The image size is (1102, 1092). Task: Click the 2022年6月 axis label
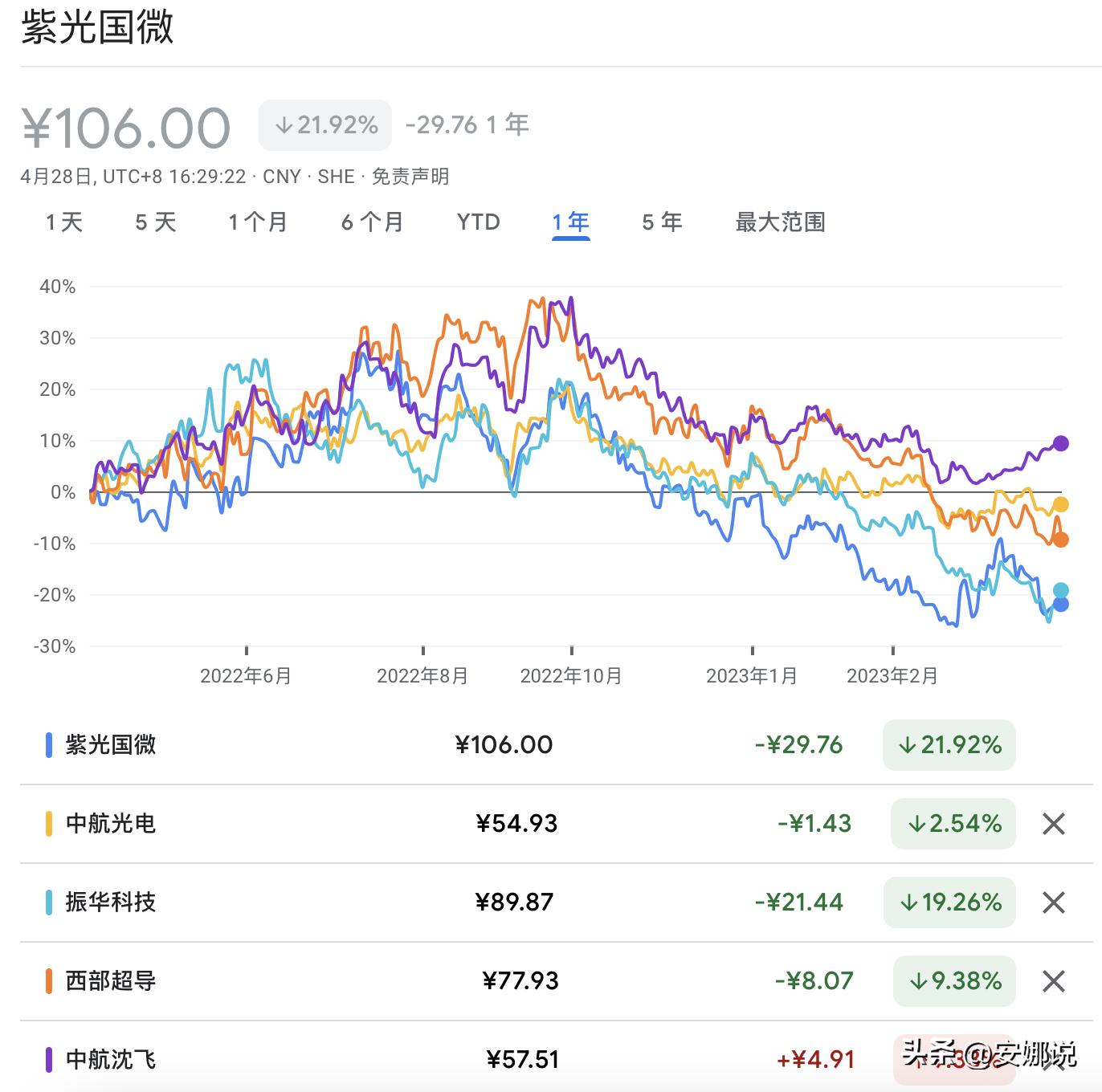coord(246,676)
